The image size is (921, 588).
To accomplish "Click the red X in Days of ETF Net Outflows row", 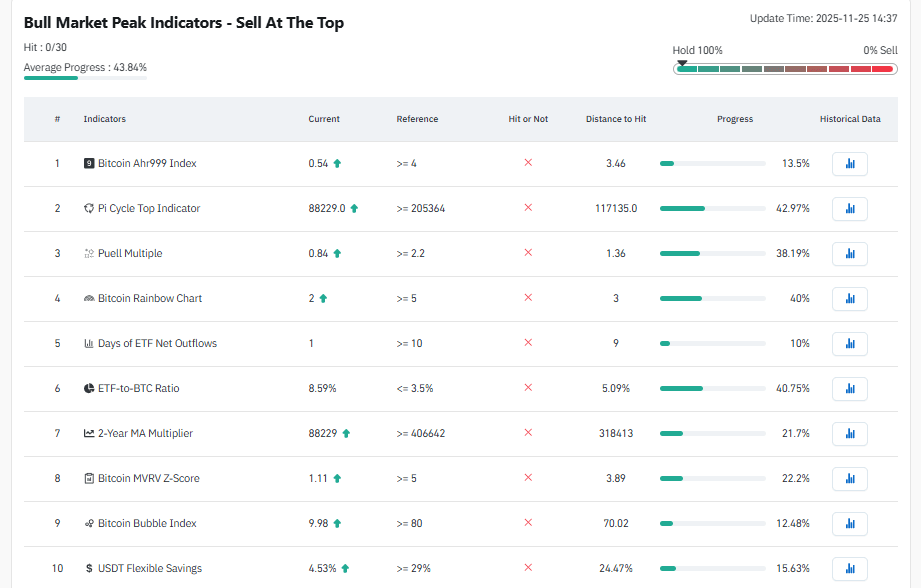I will [528, 343].
